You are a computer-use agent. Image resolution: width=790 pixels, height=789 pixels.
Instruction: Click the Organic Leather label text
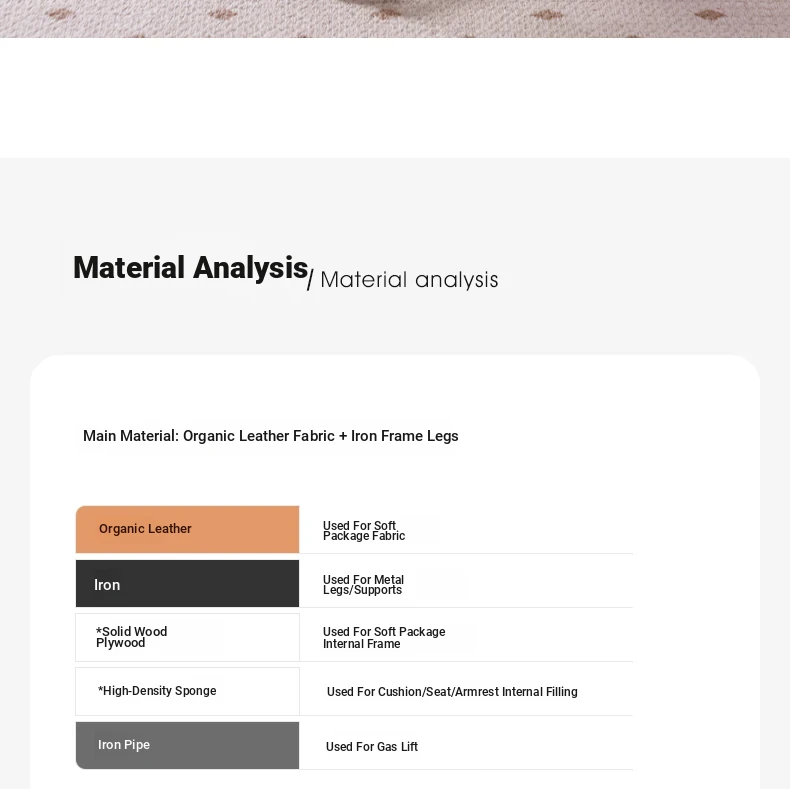pos(145,529)
